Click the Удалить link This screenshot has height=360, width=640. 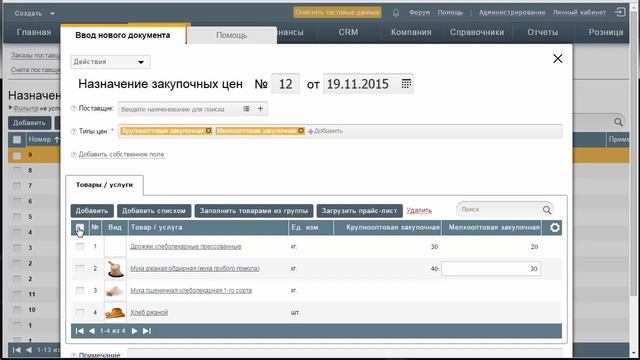[x=419, y=211]
